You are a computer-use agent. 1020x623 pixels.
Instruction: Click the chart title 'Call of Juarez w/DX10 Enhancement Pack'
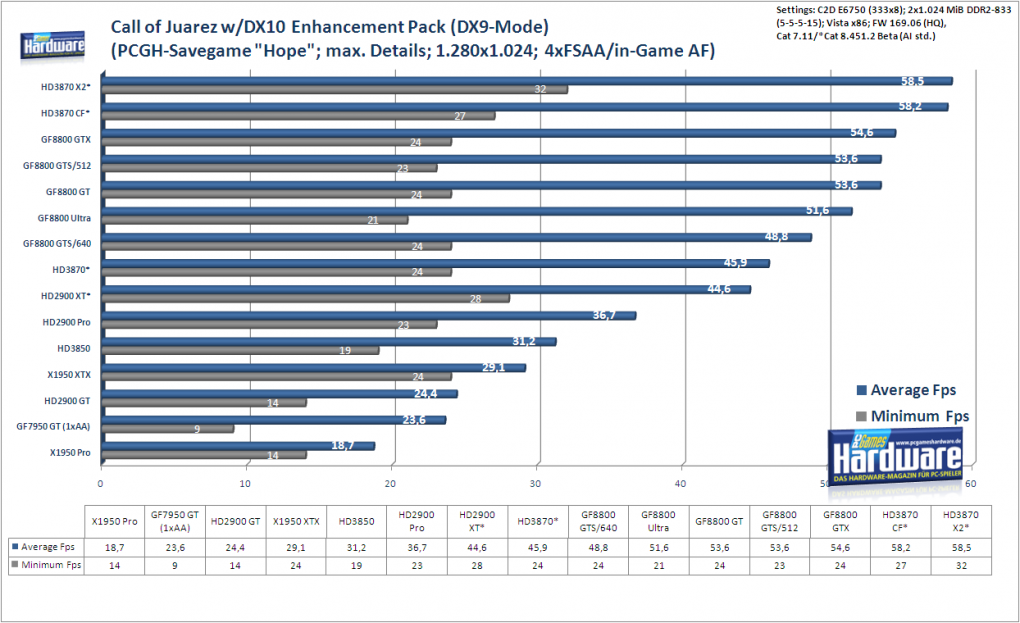tap(330, 27)
